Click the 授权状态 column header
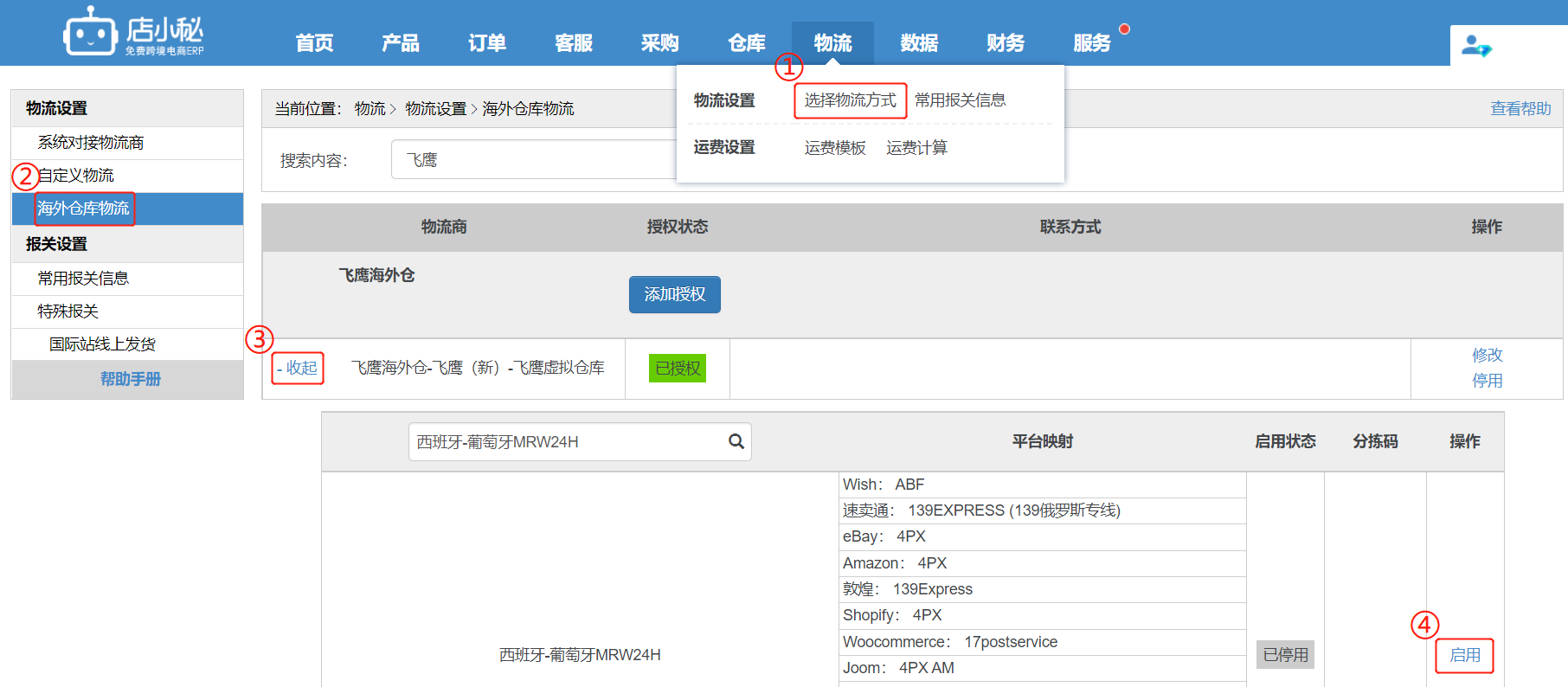The height and width of the screenshot is (687, 1568). coord(678,227)
